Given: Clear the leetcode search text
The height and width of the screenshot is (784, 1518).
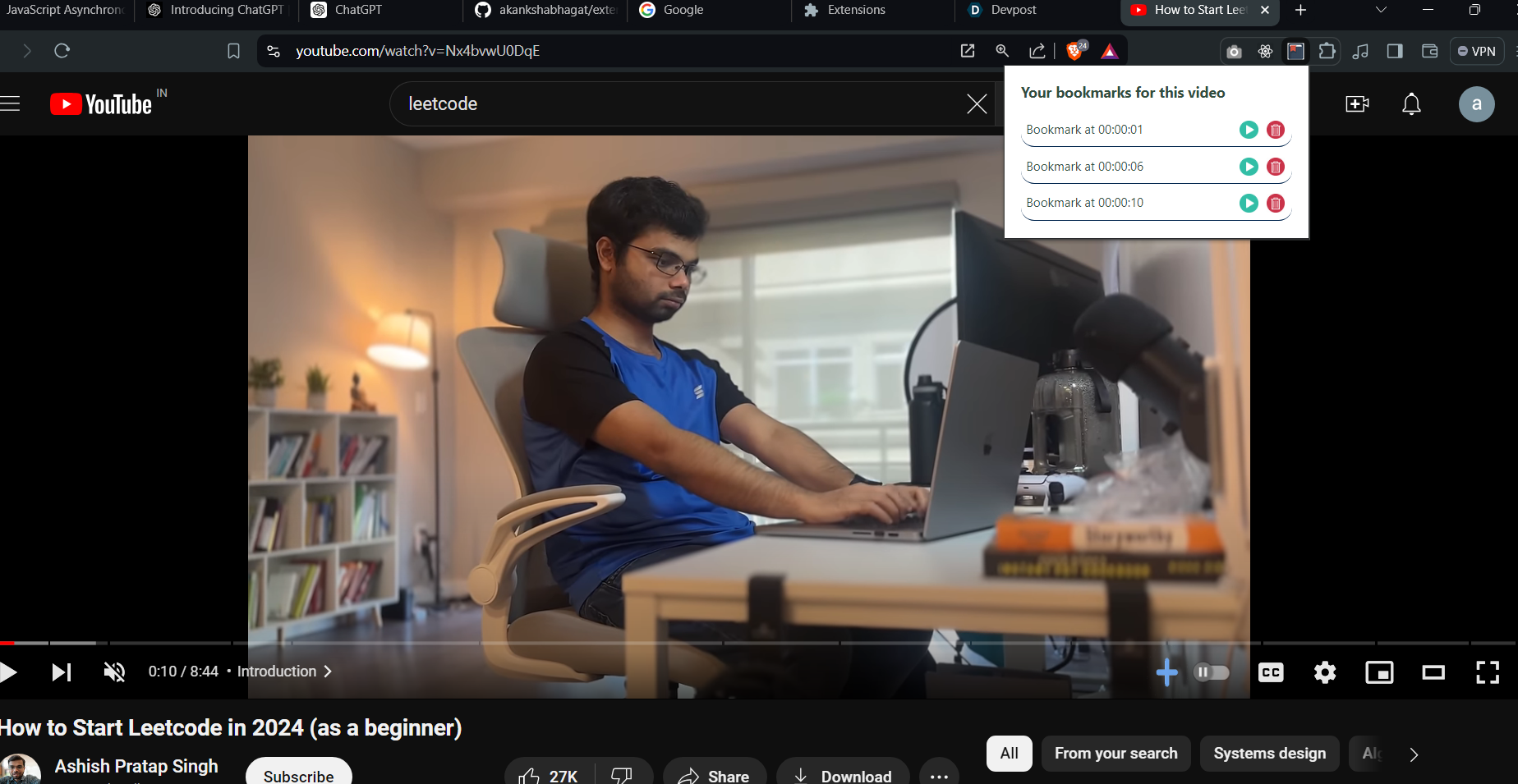Looking at the screenshot, I should (x=977, y=103).
